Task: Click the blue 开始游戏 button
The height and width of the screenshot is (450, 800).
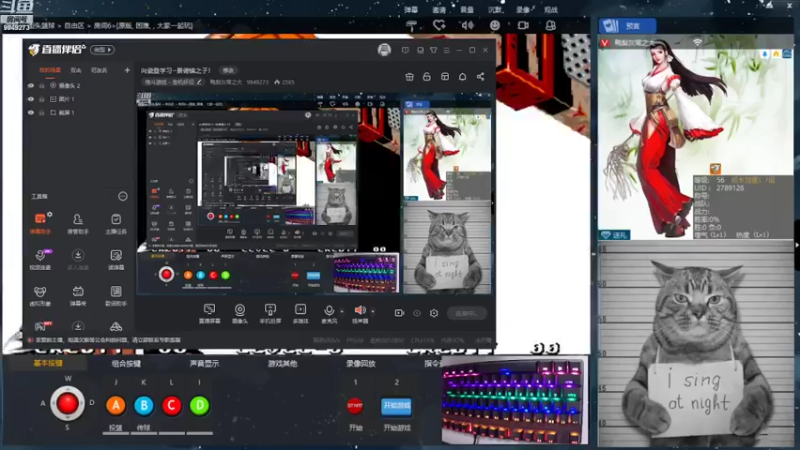Action: (396, 406)
